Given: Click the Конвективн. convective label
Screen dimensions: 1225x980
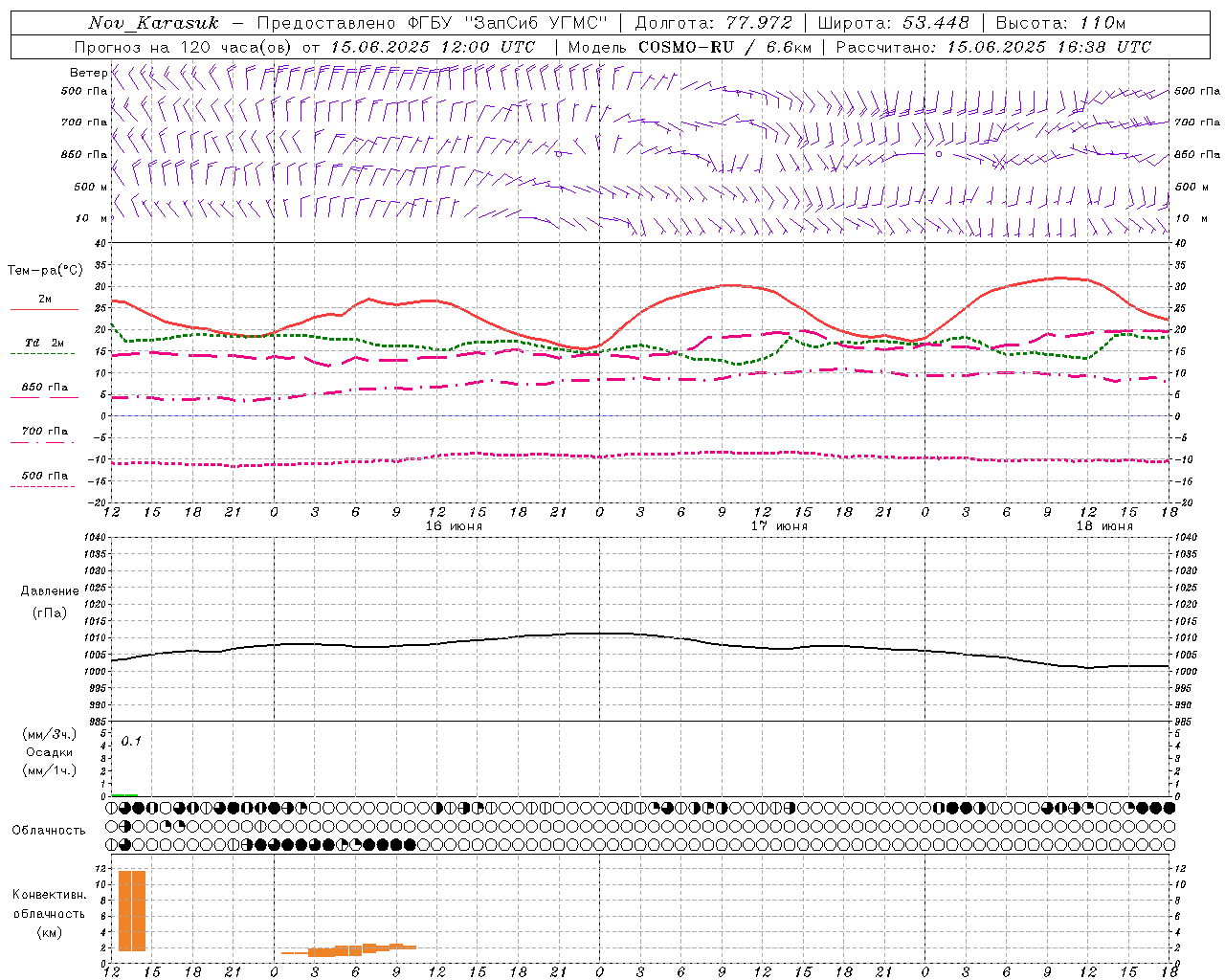Looking at the screenshot, I should 49,895.
